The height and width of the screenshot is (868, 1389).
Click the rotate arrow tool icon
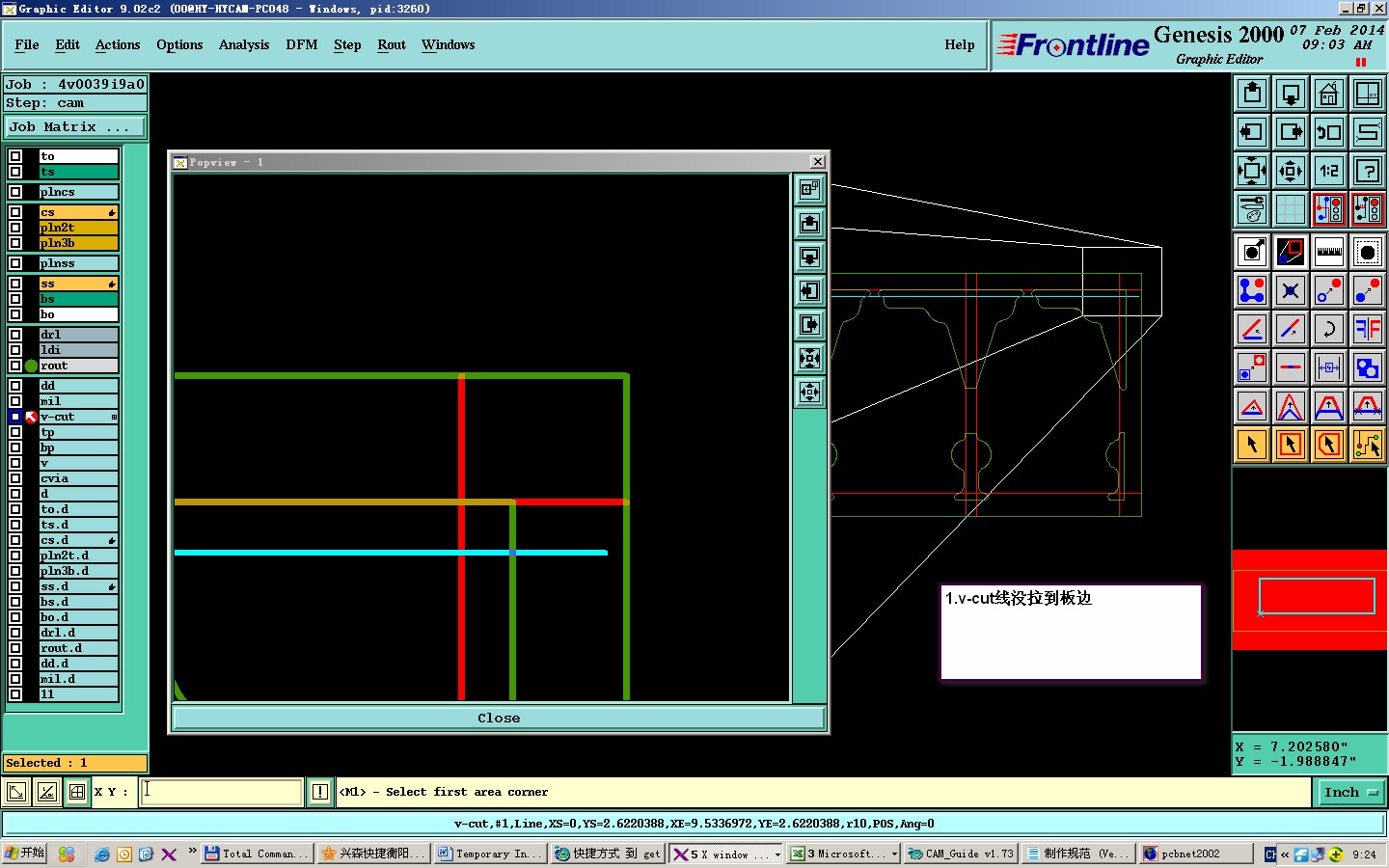pos(1329,329)
